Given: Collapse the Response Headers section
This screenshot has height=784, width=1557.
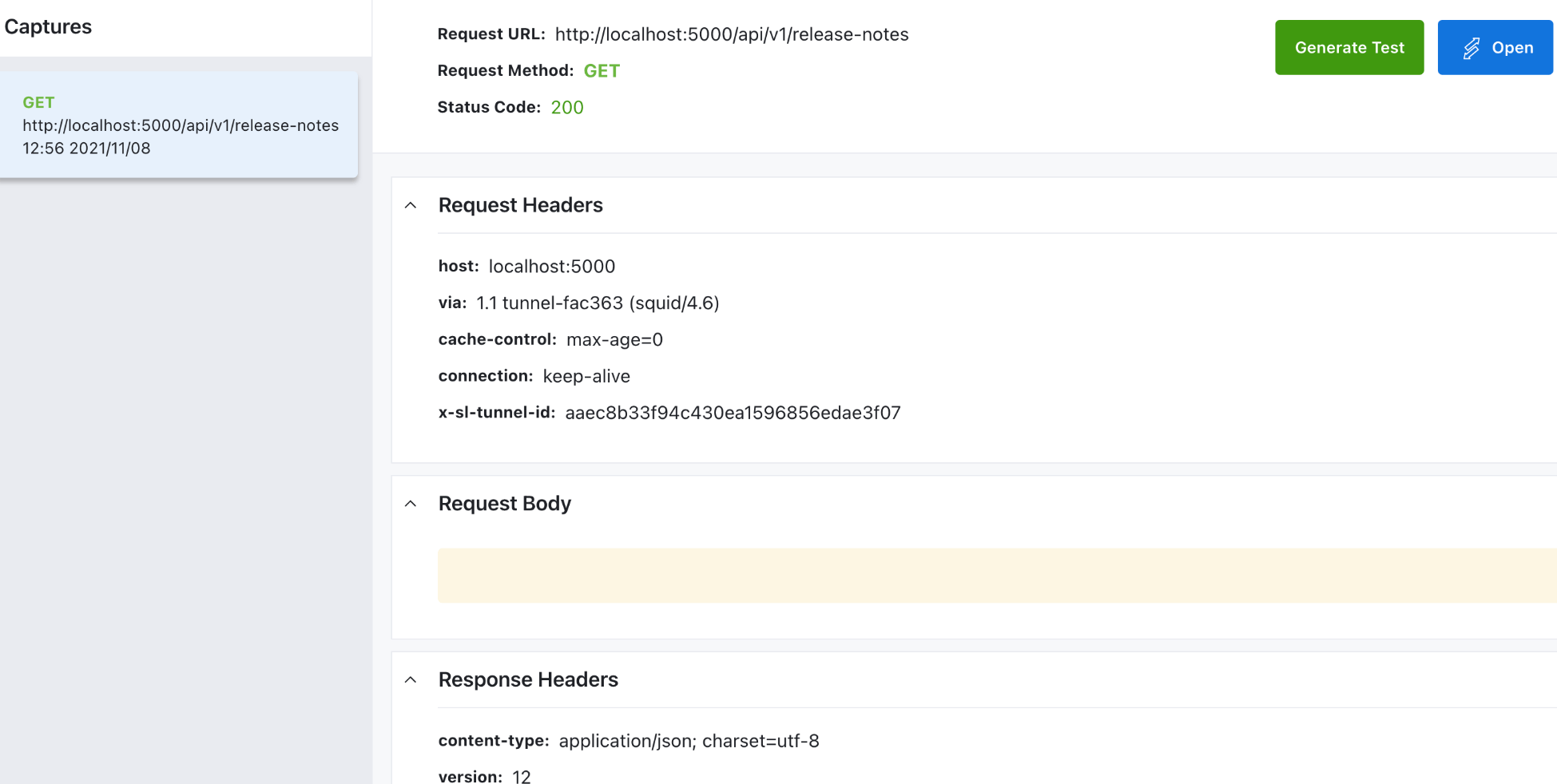Looking at the screenshot, I should pyautogui.click(x=411, y=679).
